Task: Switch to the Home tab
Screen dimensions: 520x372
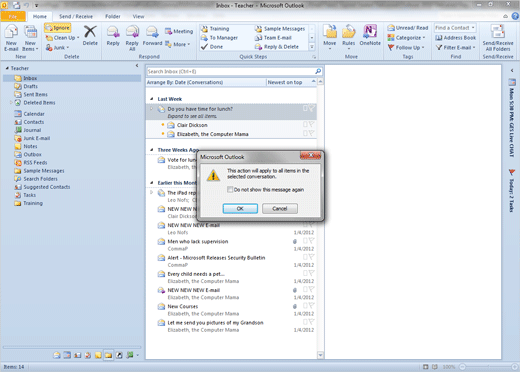Action: 40,16
